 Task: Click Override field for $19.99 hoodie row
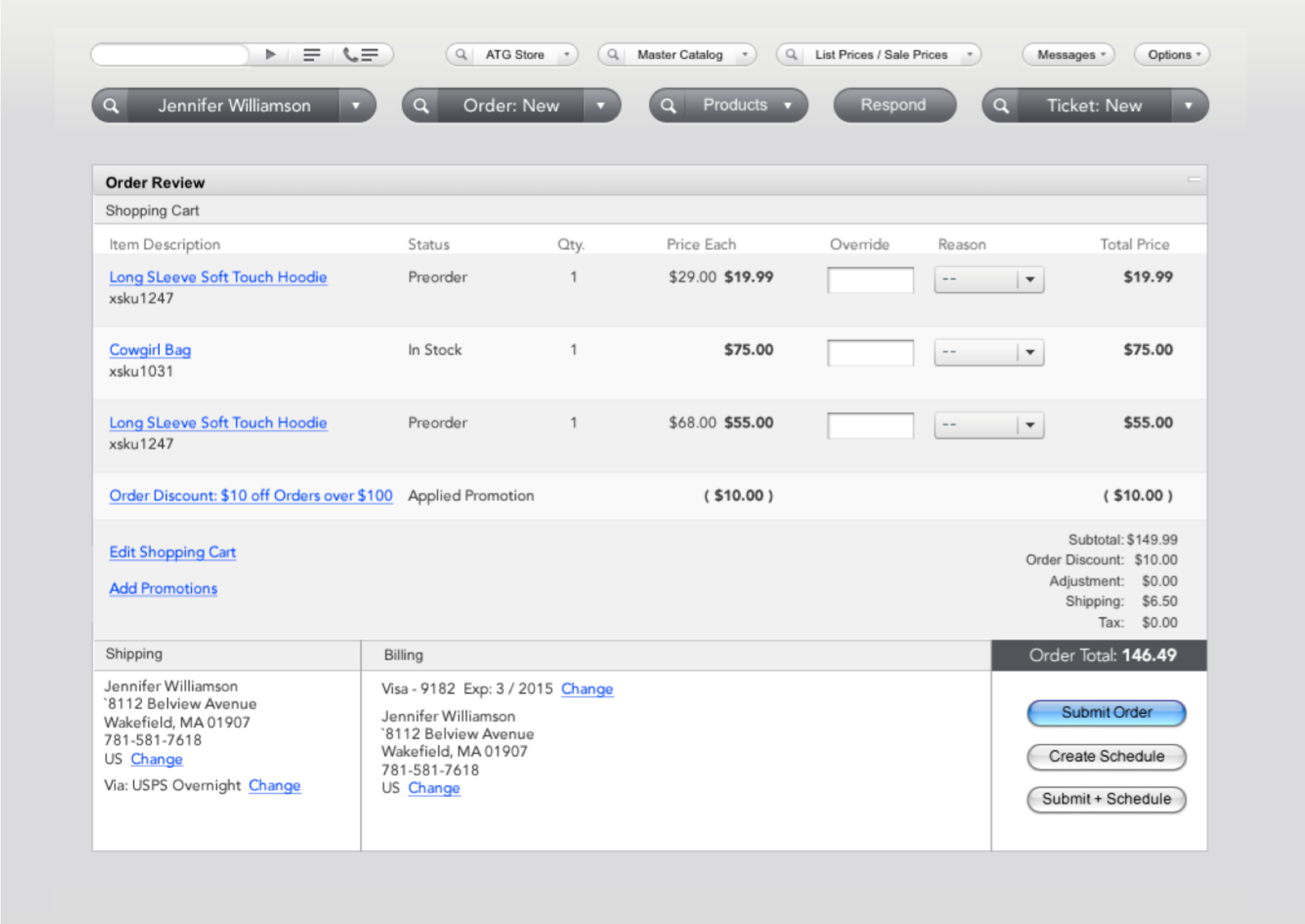871,279
